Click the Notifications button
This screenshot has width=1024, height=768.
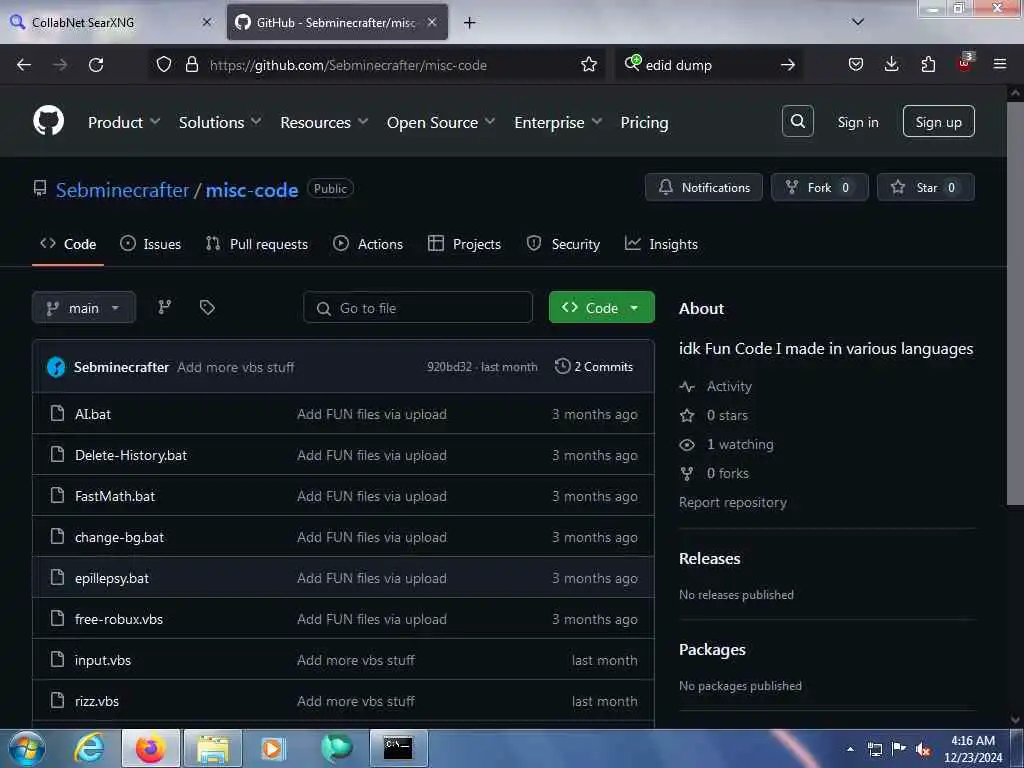tap(703, 187)
